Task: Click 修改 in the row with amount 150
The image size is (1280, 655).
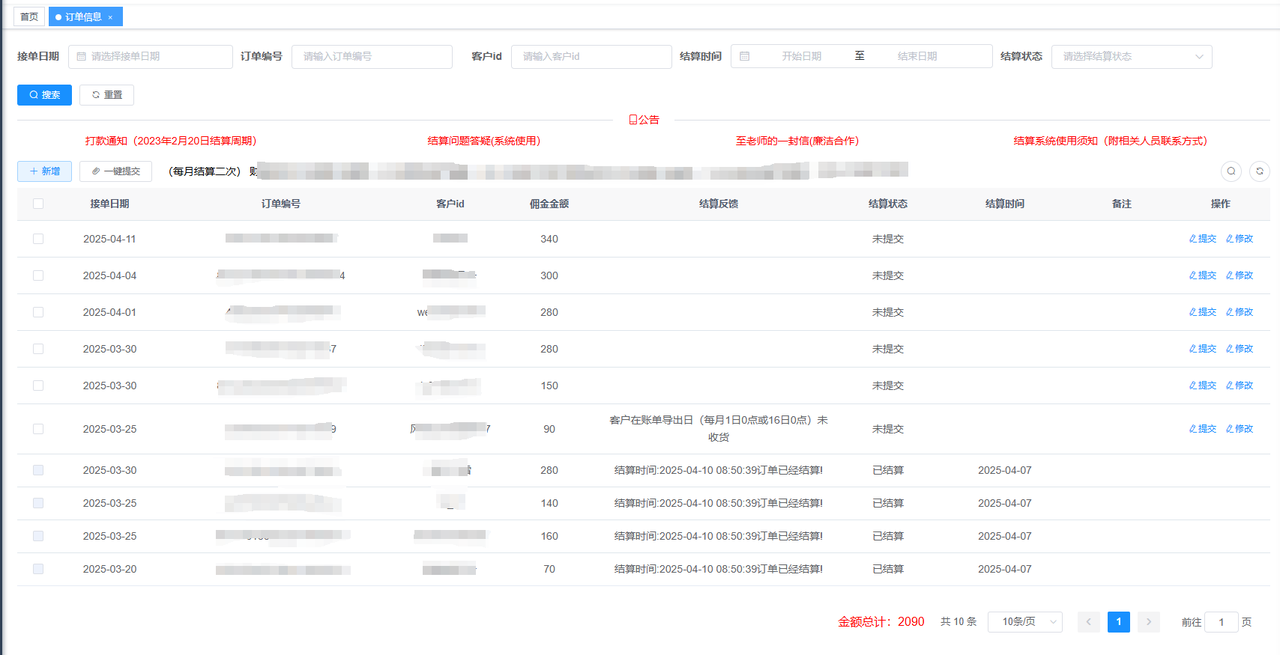Action: [x=1239, y=385]
